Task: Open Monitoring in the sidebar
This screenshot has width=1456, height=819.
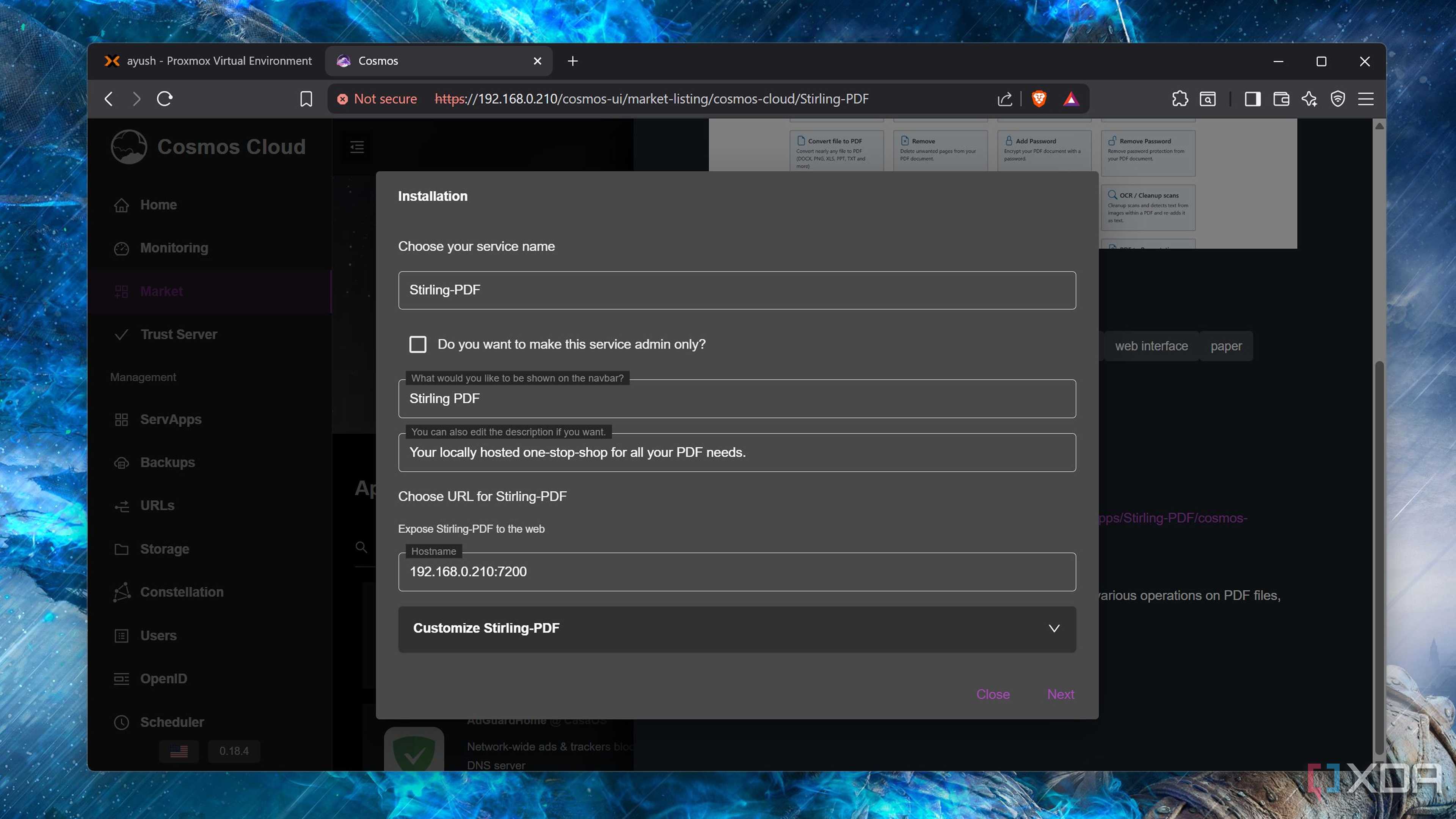Action: (209, 248)
